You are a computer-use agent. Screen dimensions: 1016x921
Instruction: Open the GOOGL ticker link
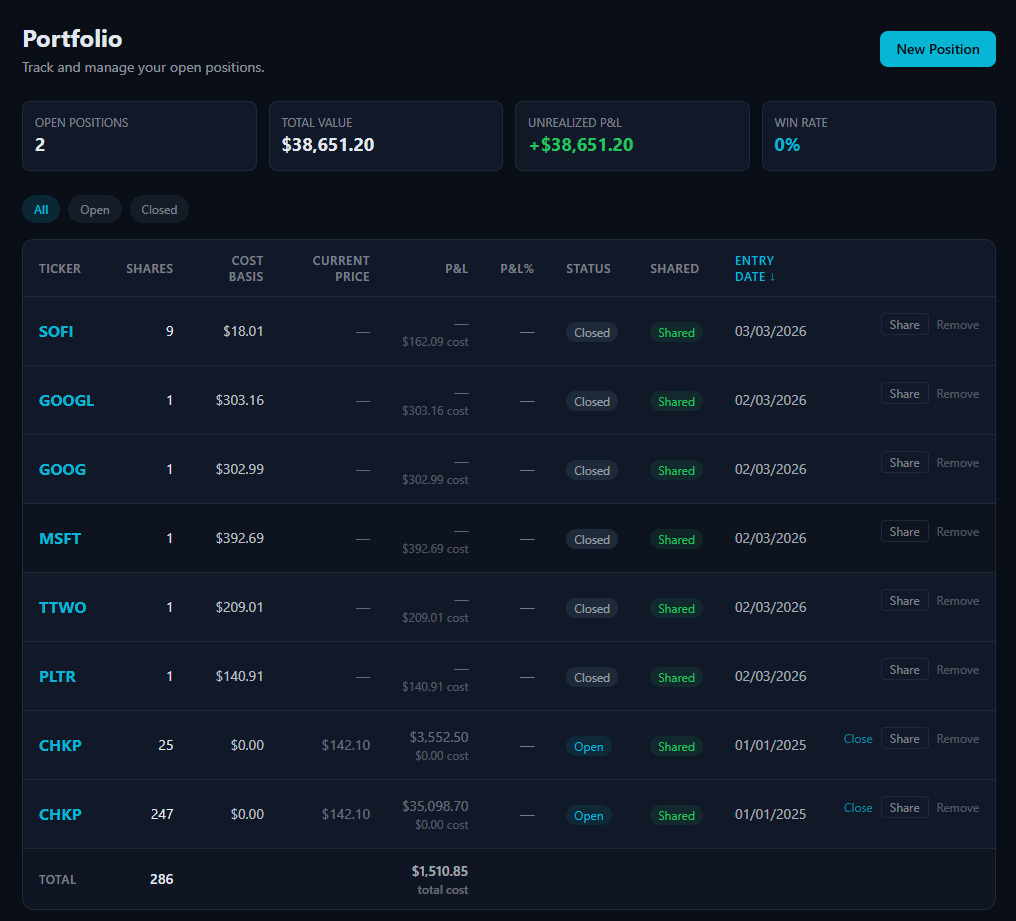[x=66, y=400]
